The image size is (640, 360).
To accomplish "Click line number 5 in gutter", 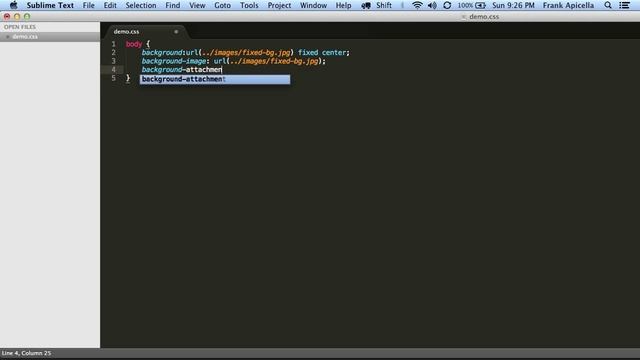I will click(113, 78).
